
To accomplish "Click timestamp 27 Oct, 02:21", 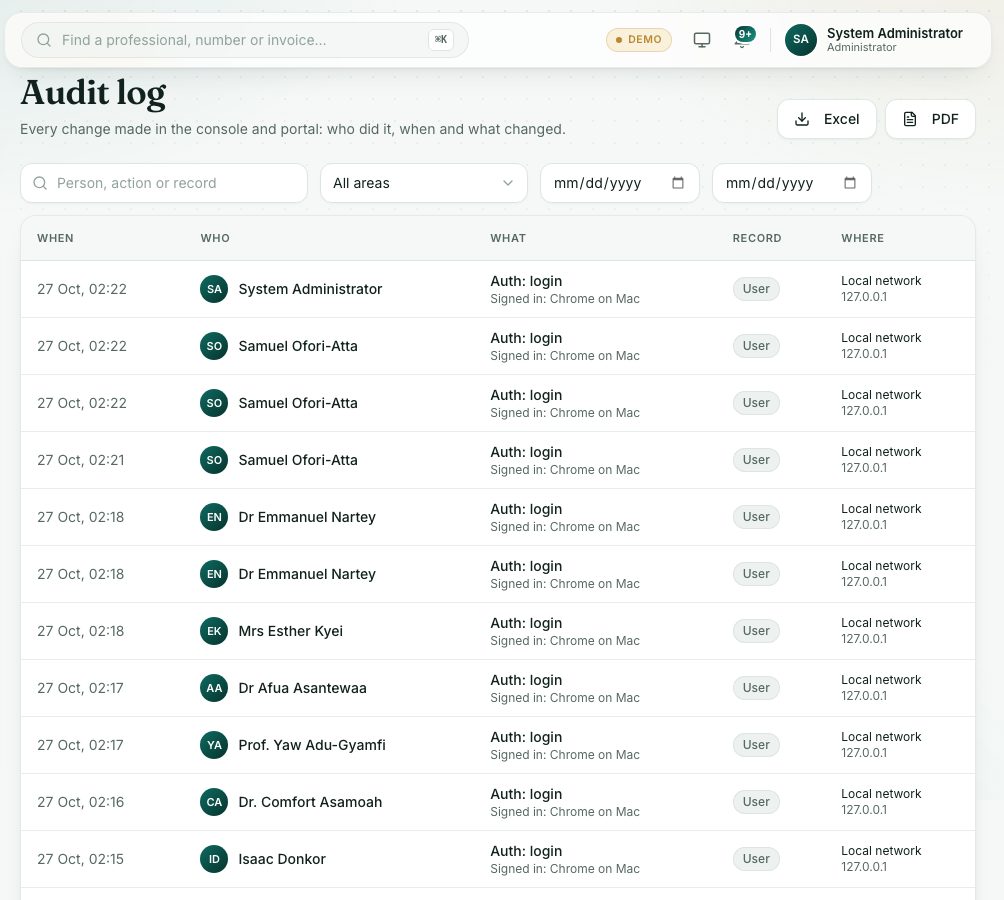I will (81, 460).
